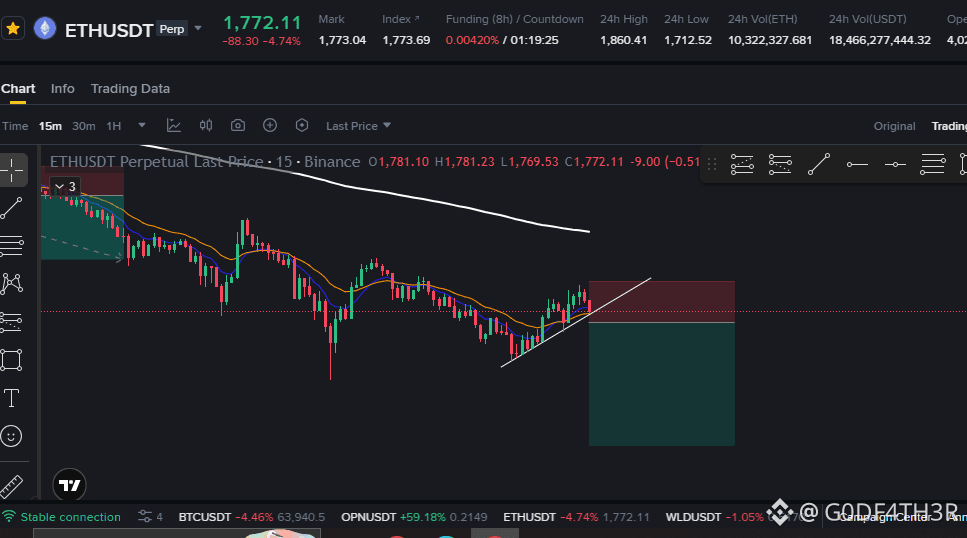The width and height of the screenshot is (967, 538).
Task: Click the 24h Vol(USDT) value
Action: 879,40
